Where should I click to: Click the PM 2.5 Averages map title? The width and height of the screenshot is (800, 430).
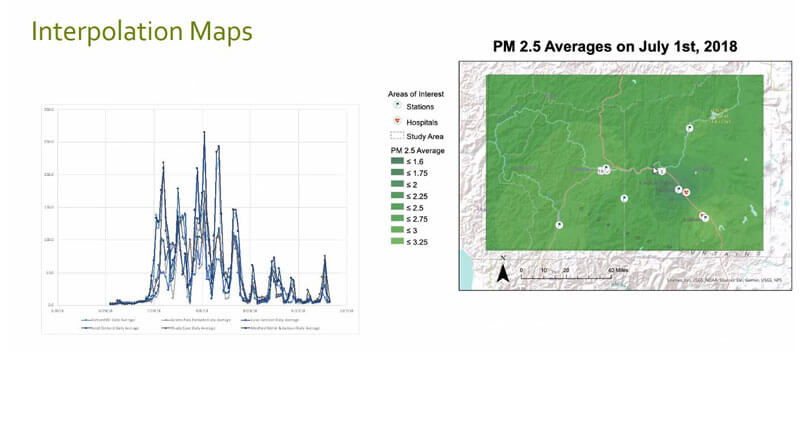[611, 47]
